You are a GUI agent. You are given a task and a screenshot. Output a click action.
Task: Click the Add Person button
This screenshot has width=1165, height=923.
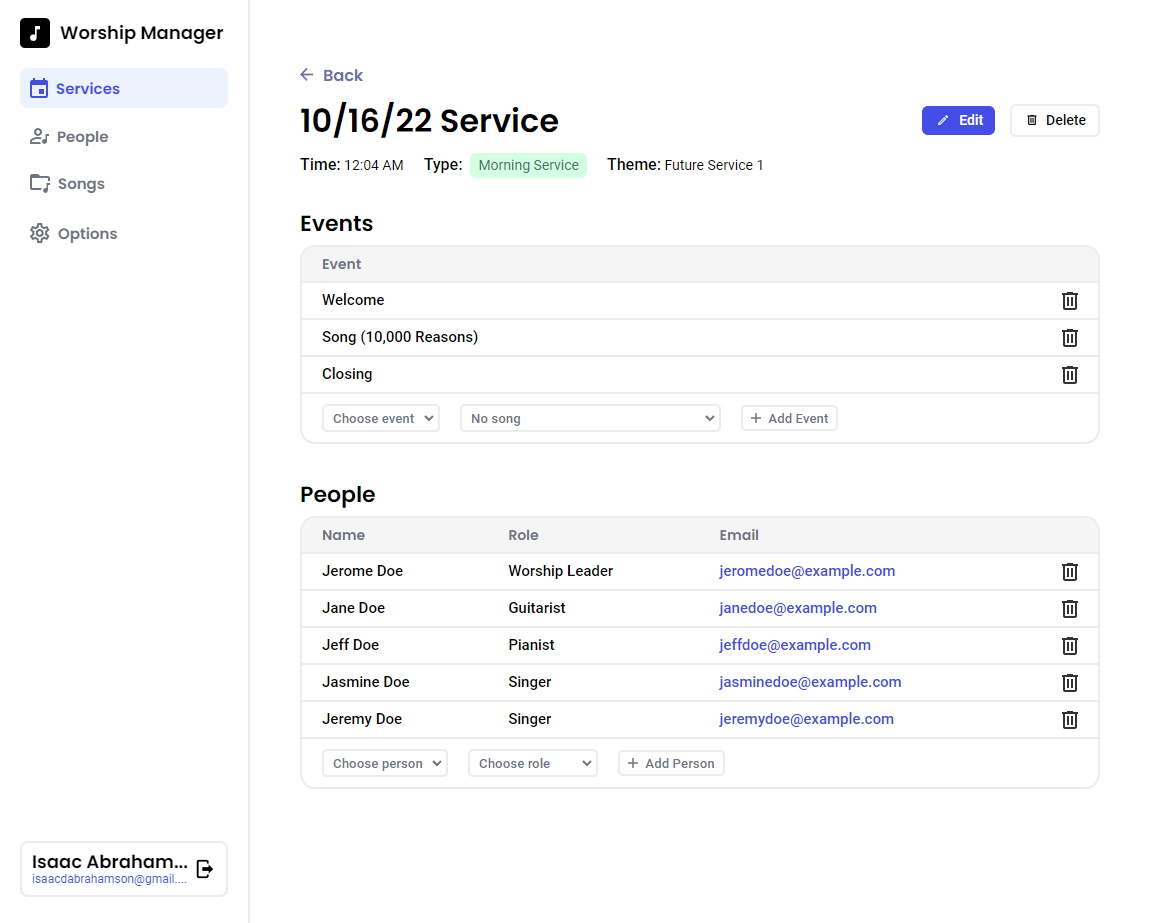(671, 763)
